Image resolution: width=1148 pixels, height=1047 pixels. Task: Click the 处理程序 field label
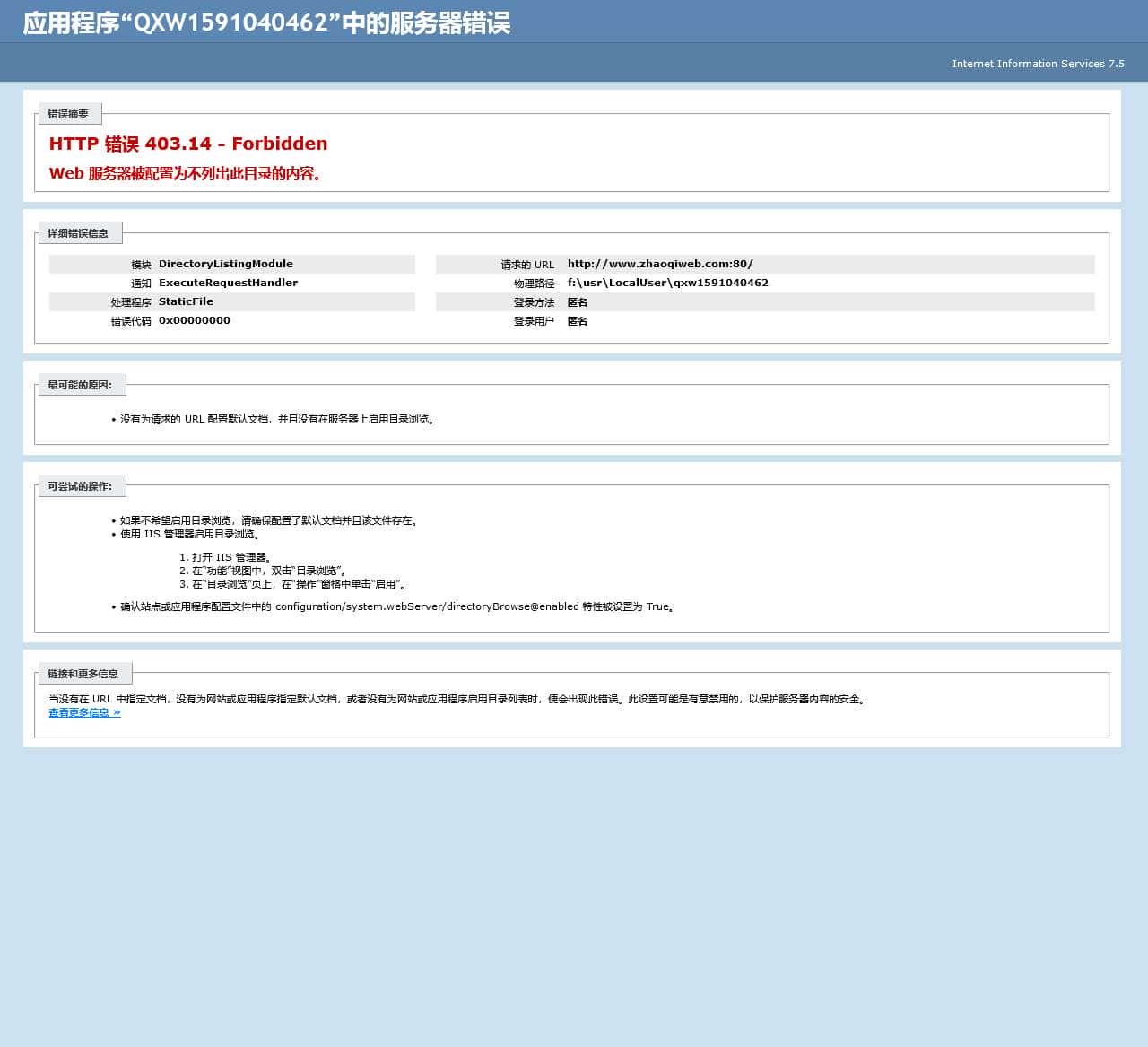[131, 302]
